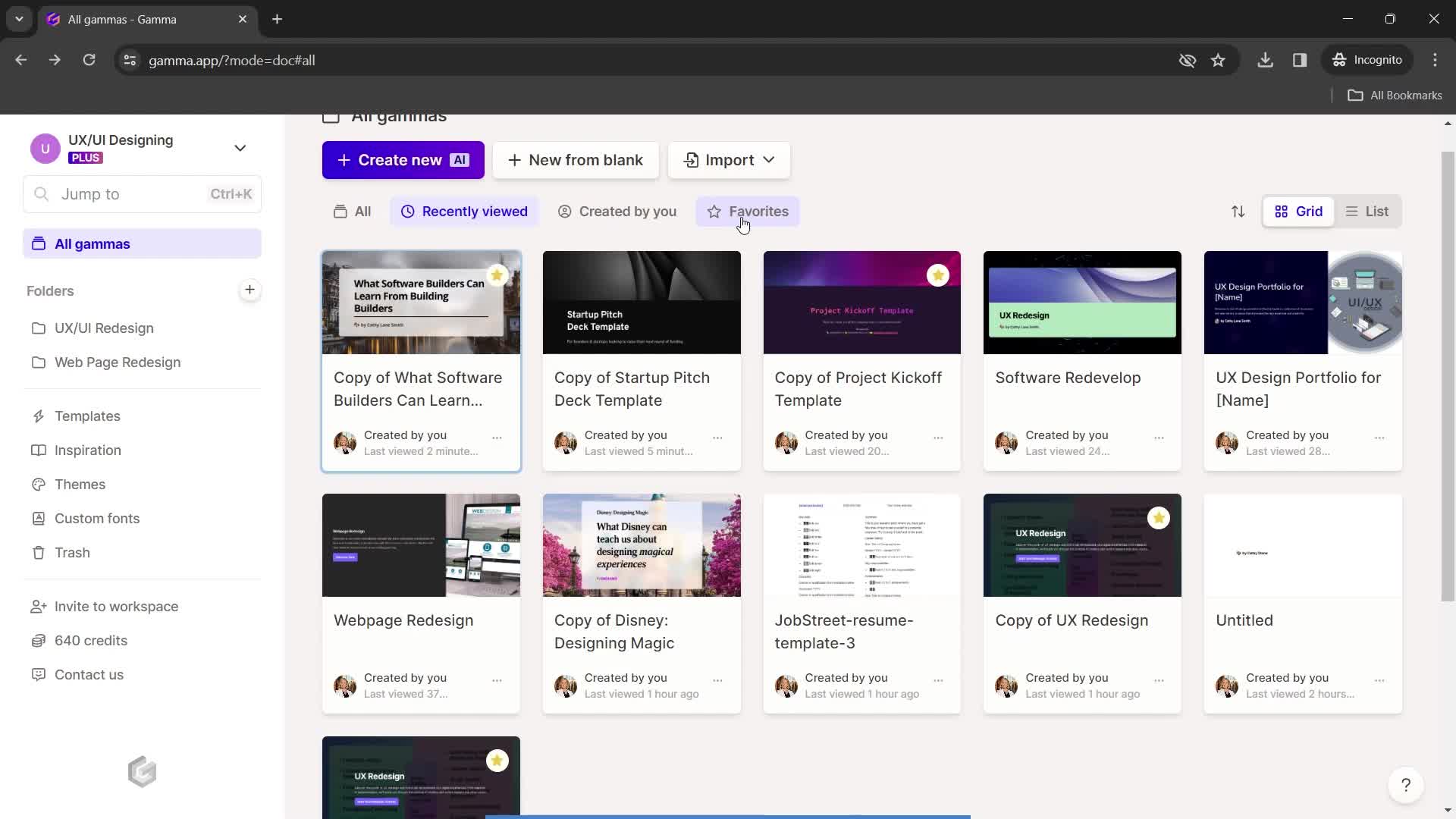The width and height of the screenshot is (1456, 819).
Task: Open the Copy of Startup Pitch Deck thumbnail
Action: click(x=642, y=303)
